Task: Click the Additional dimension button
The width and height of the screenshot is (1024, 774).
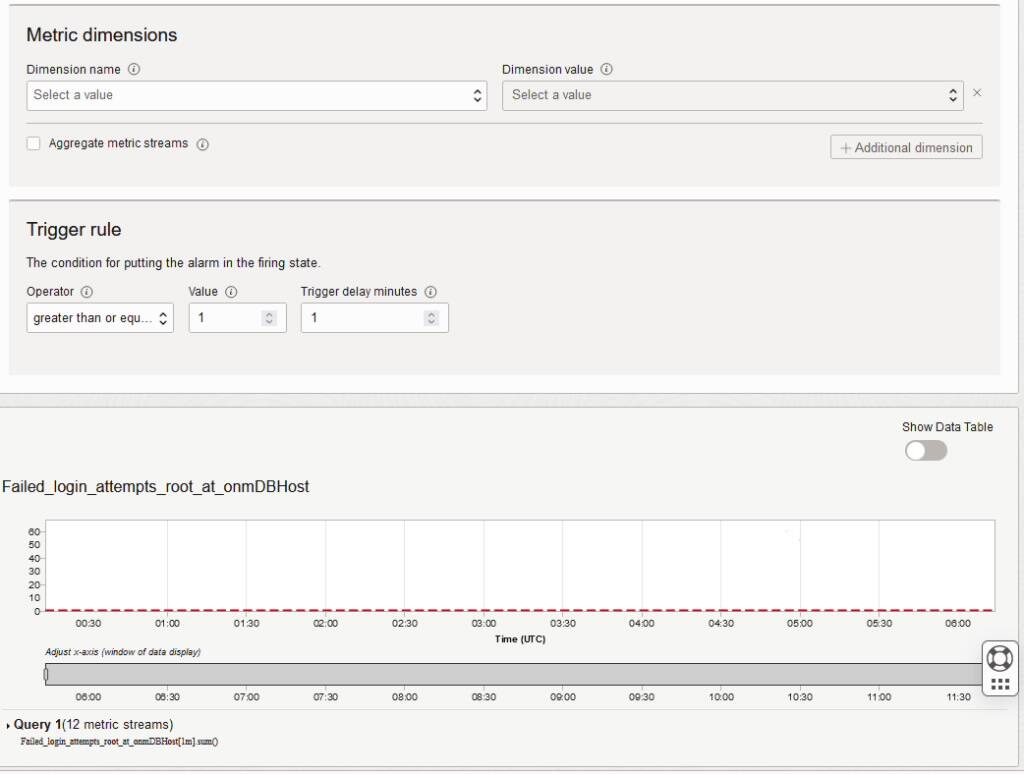Action: [x=905, y=147]
